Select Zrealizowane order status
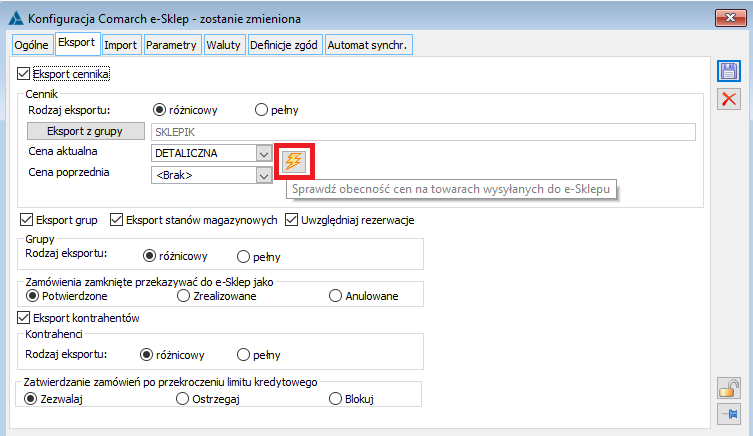Image resolution: width=753 pixels, height=436 pixels. (183, 296)
